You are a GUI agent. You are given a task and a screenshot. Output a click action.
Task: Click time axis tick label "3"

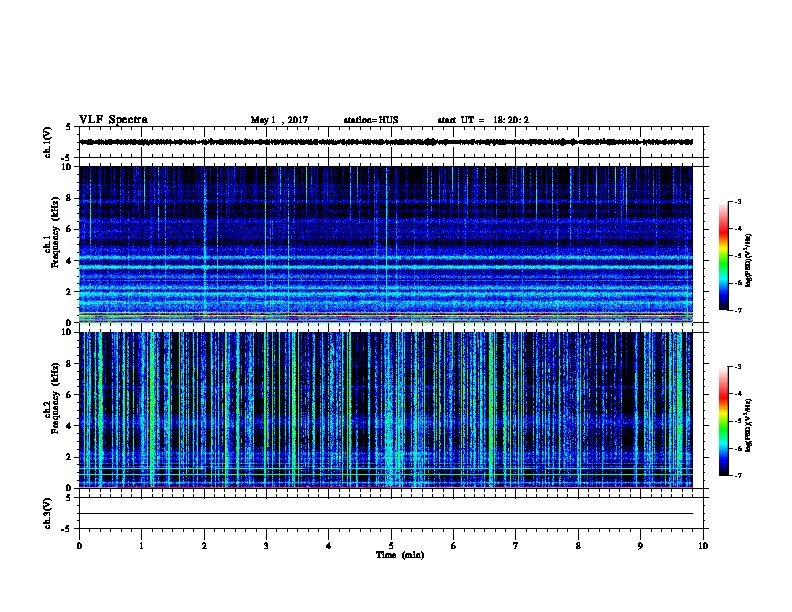(x=266, y=546)
